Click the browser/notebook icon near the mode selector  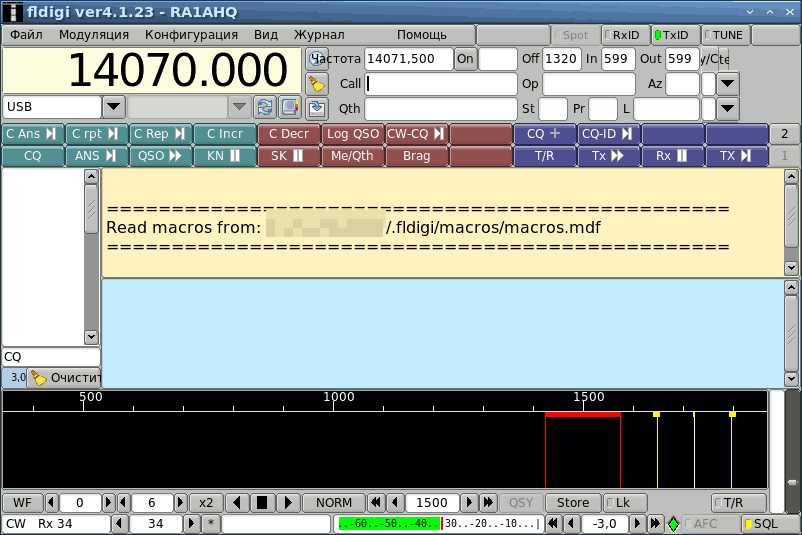[290, 107]
